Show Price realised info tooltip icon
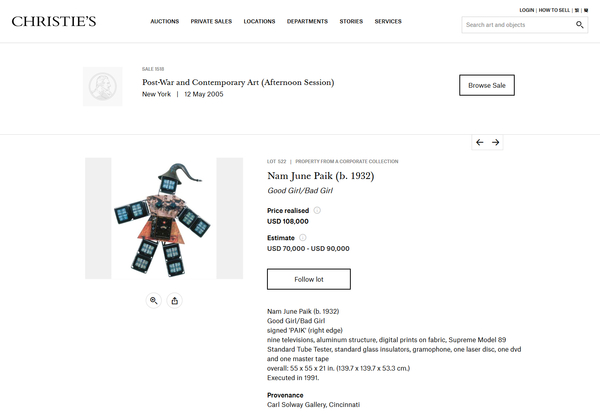The width and height of the screenshot is (600, 418). [x=317, y=210]
